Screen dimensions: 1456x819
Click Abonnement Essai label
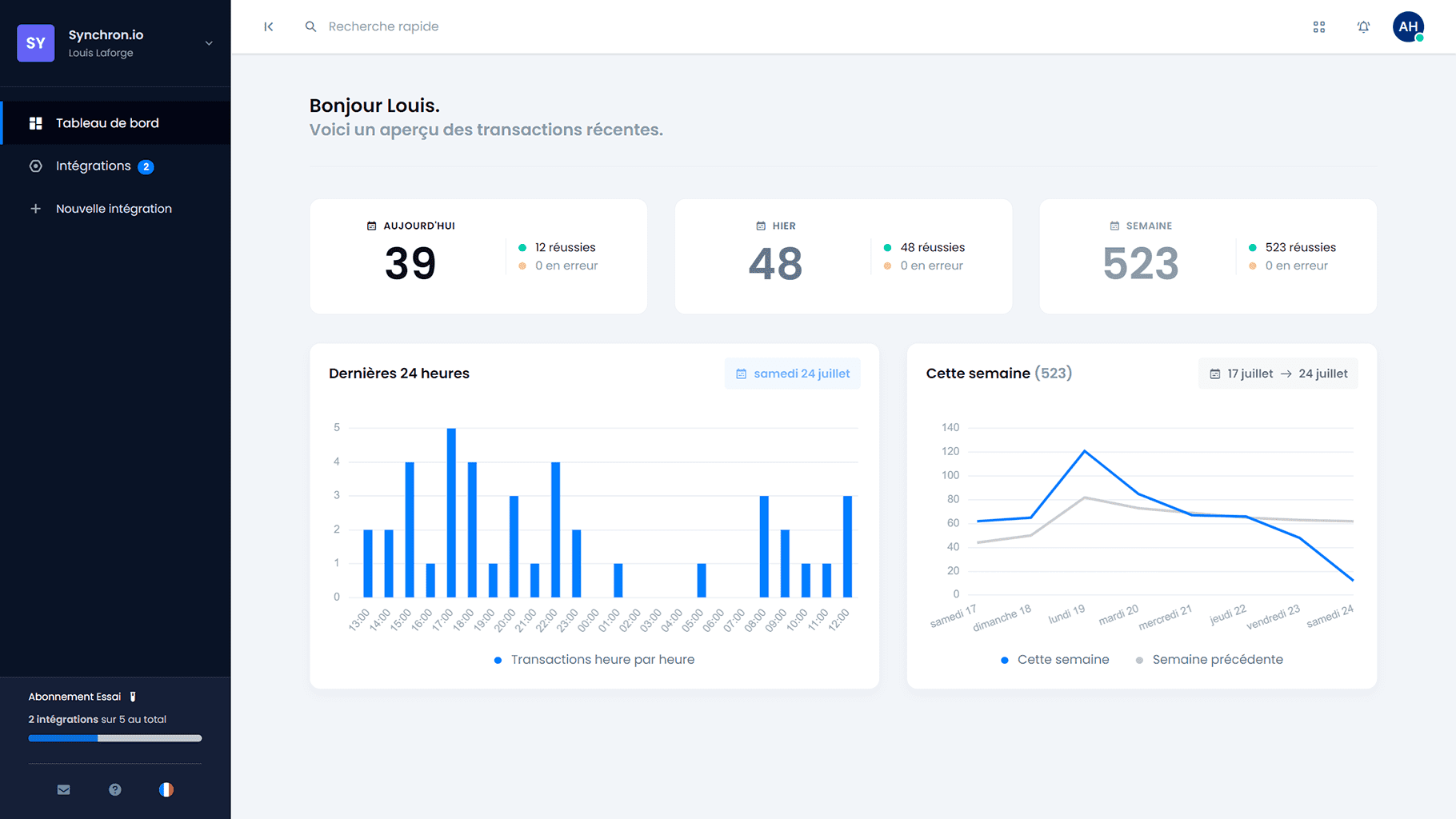(75, 697)
